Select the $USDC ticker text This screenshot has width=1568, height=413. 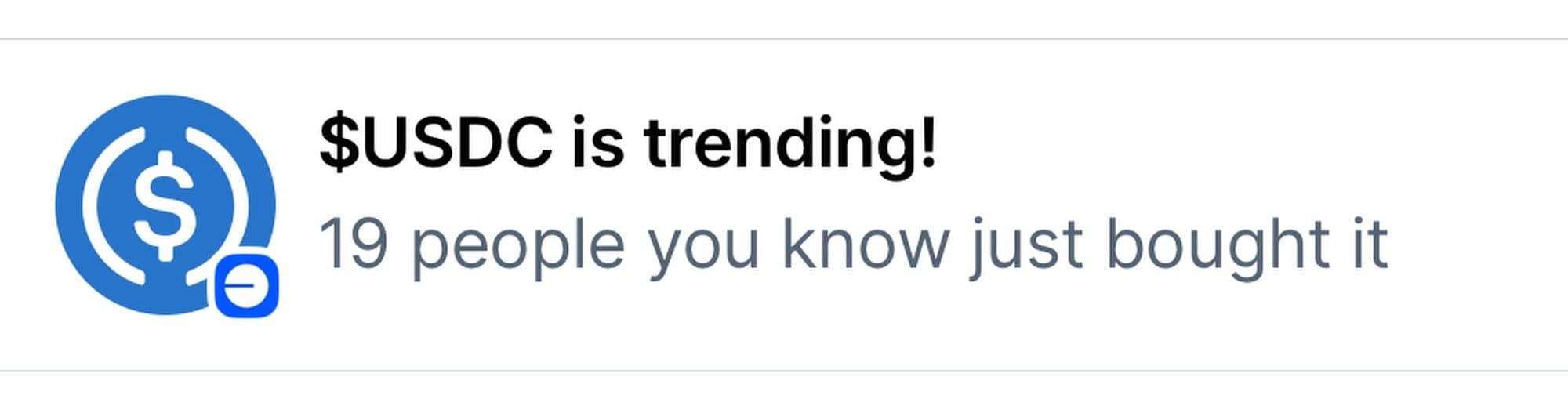(435, 144)
